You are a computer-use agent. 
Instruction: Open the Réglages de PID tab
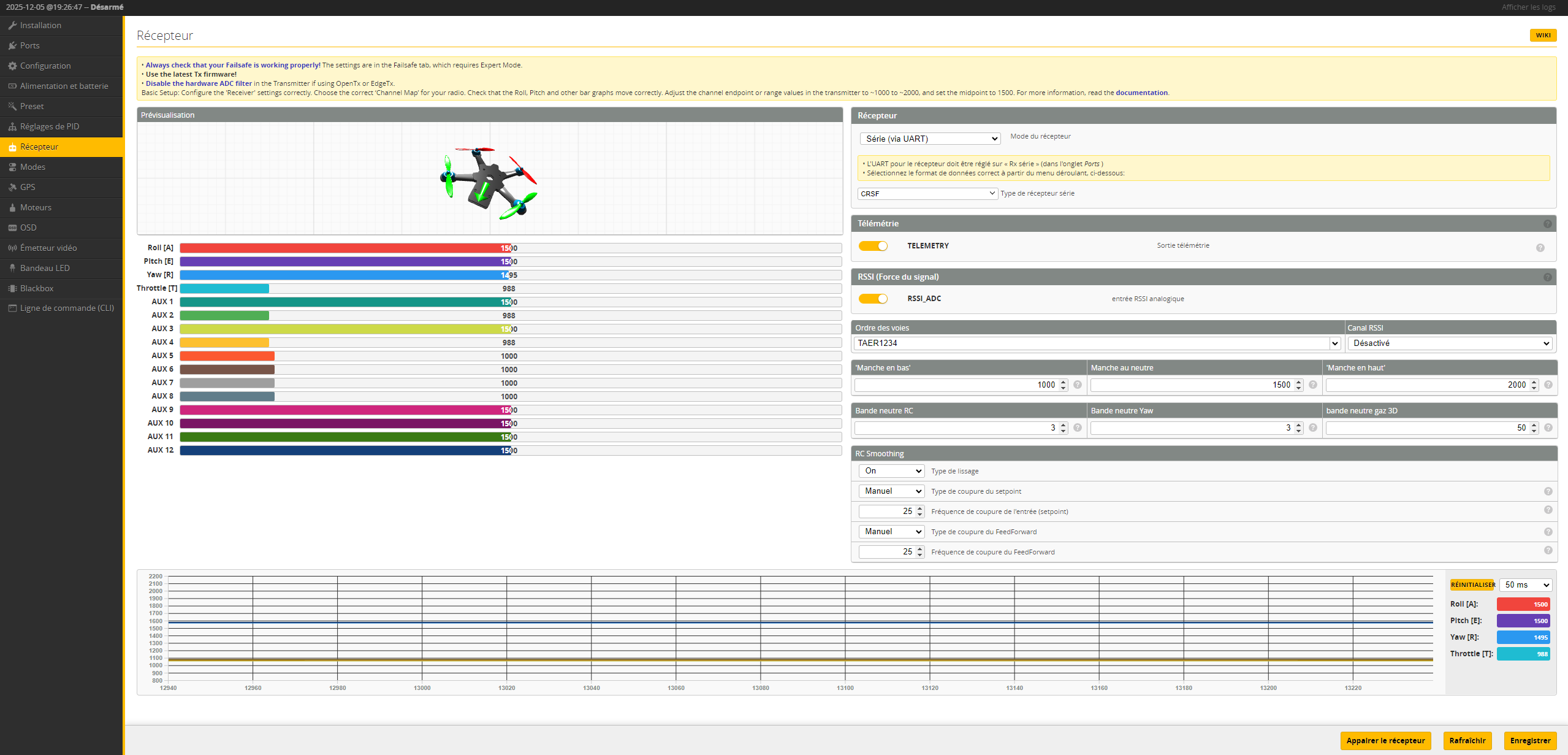[x=49, y=126]
